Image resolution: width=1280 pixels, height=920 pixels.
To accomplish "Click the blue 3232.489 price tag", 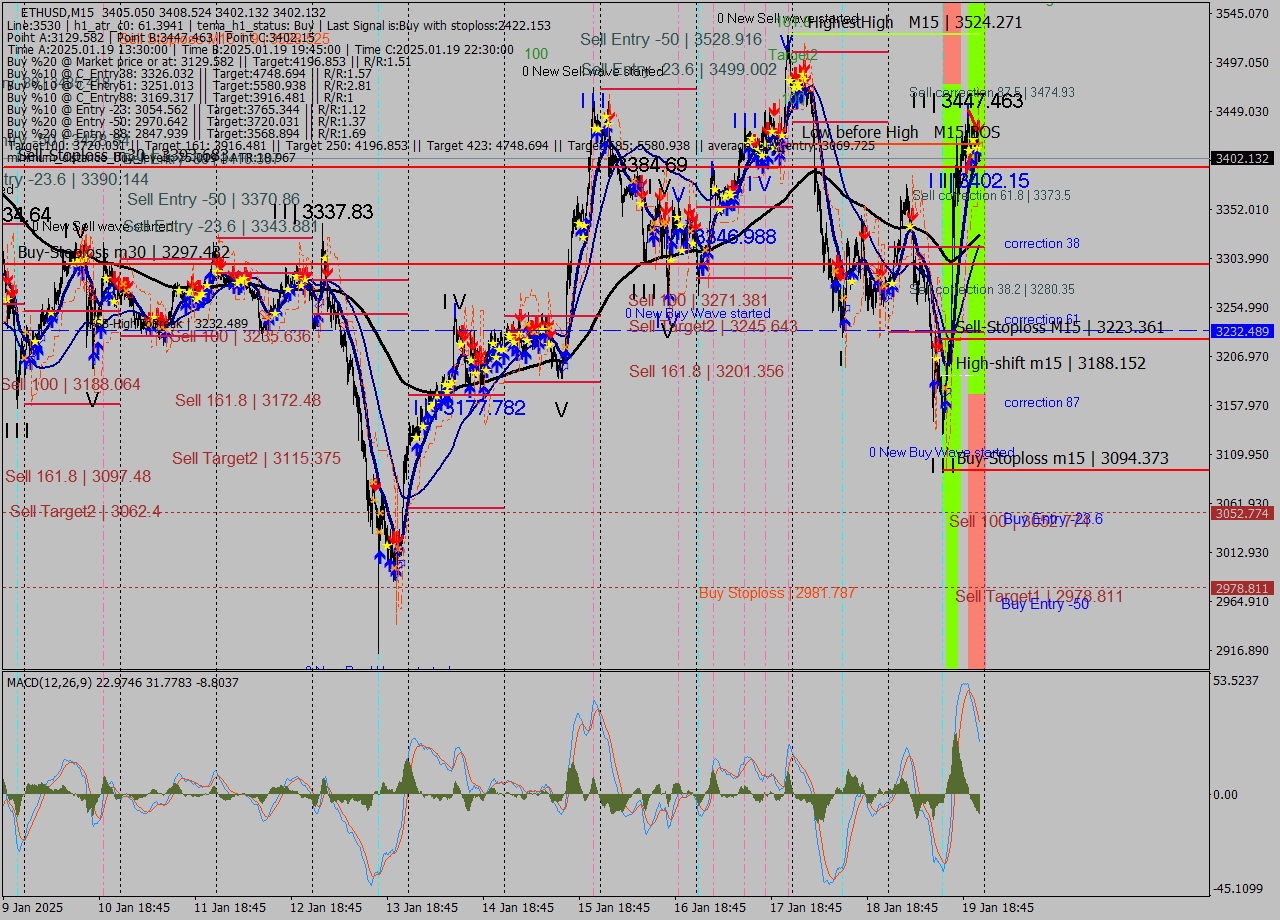I will [1241, 331].
